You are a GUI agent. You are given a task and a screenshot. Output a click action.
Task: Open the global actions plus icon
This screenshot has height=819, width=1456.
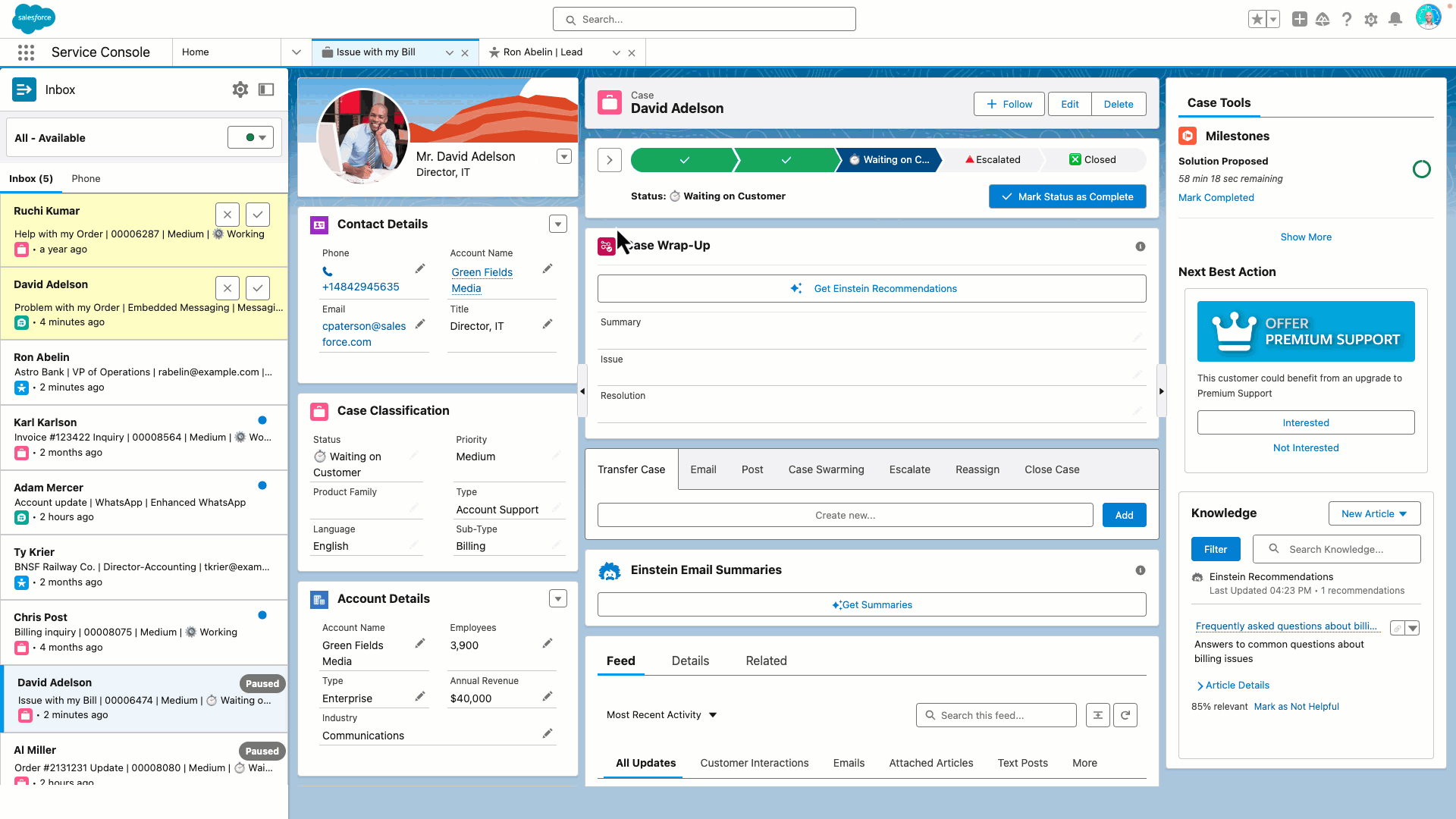(1299, 20)
